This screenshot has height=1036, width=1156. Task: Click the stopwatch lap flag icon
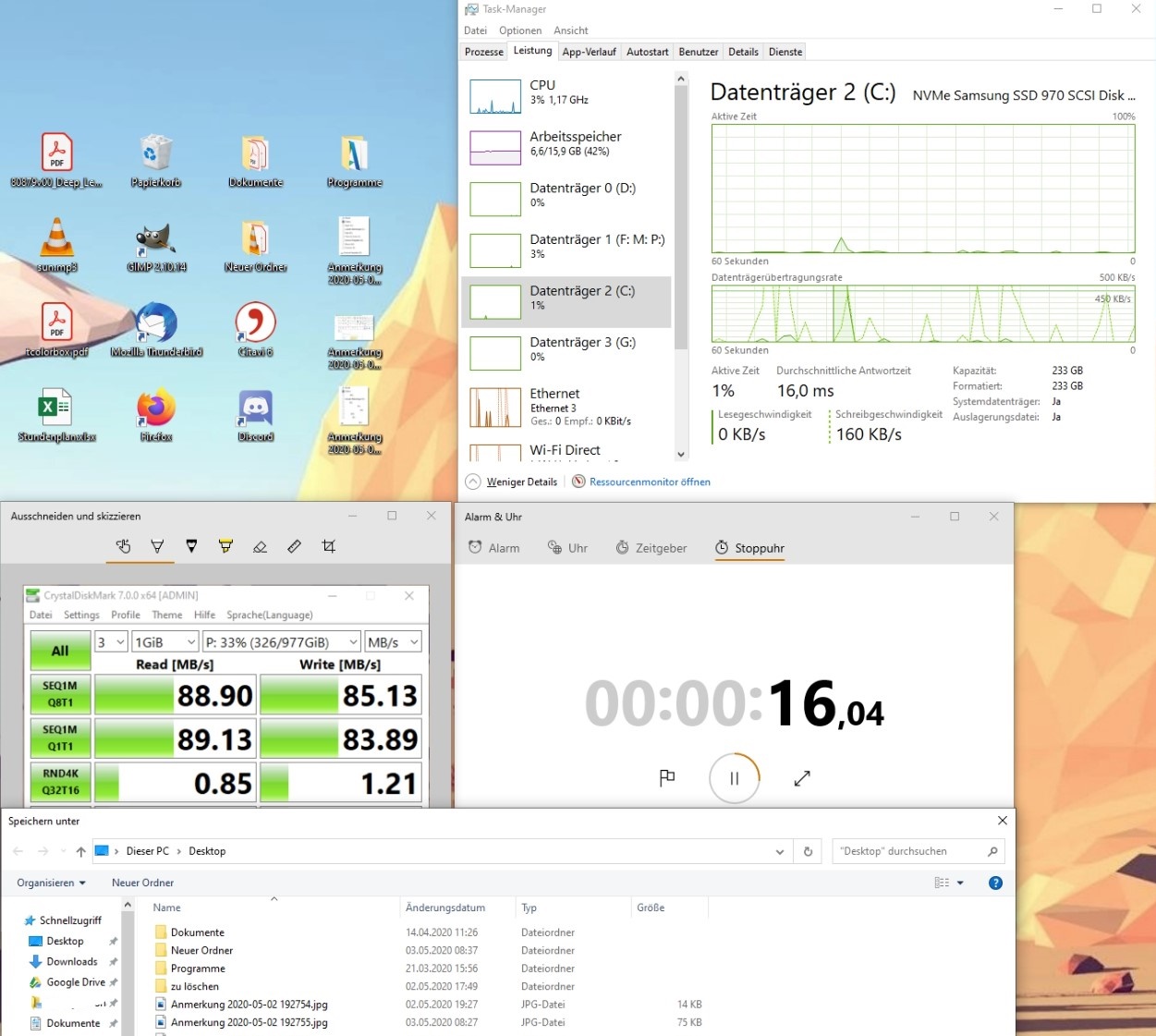click(667, 778)
